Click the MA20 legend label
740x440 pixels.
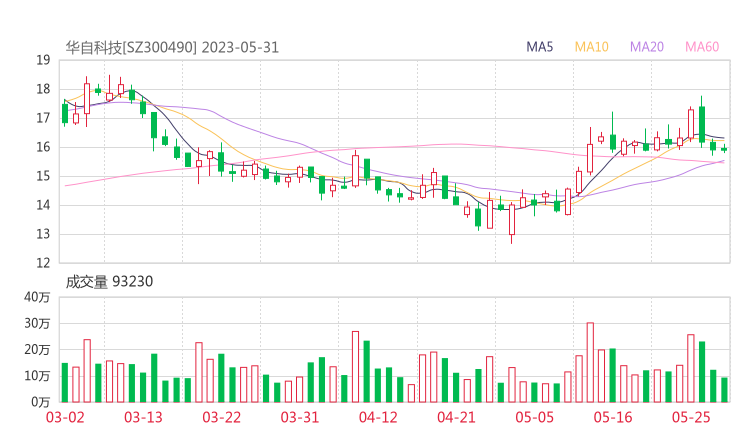coord(647,47)
